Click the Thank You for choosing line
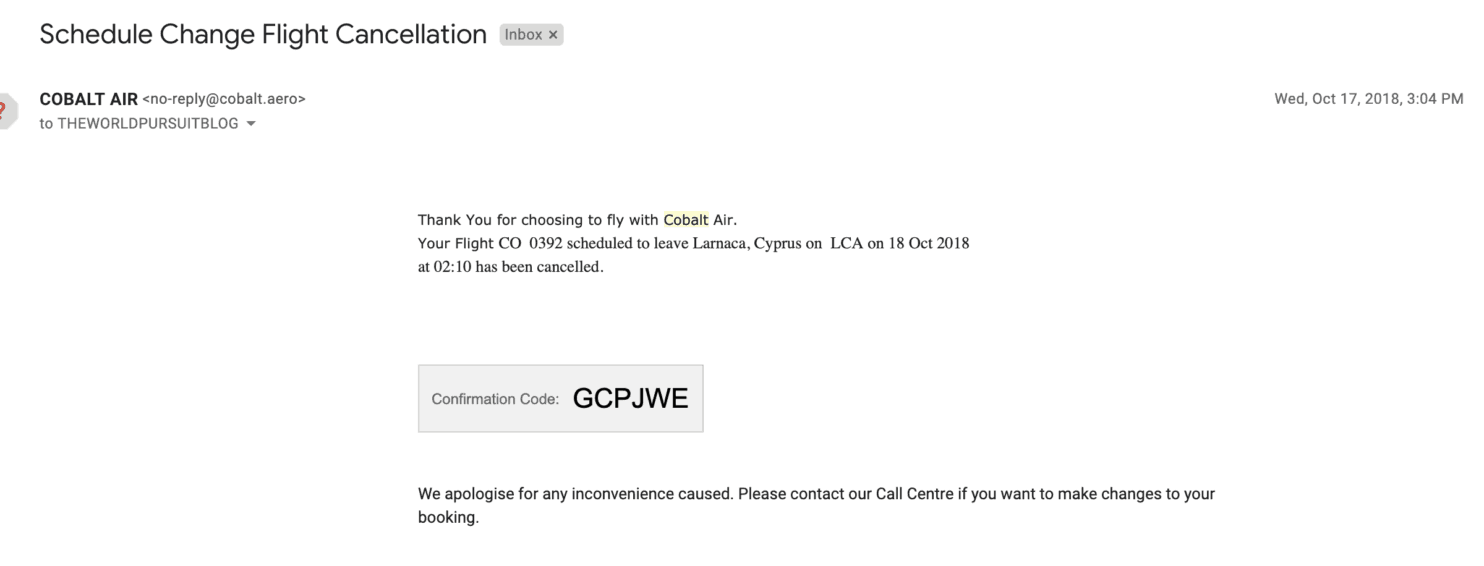The height and width of the screenshot is (566, 1484). 577,220
